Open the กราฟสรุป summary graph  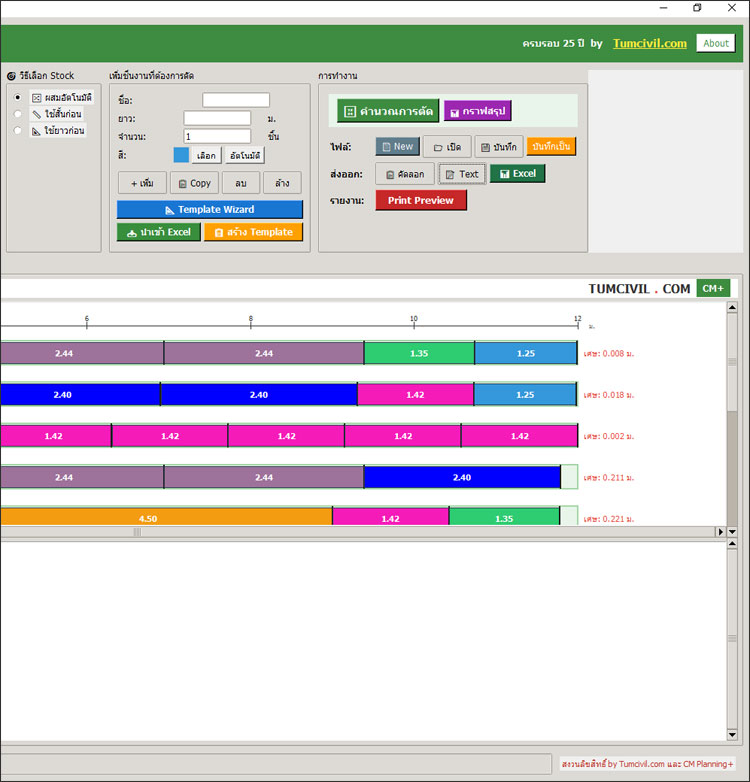tap(477, 111)
